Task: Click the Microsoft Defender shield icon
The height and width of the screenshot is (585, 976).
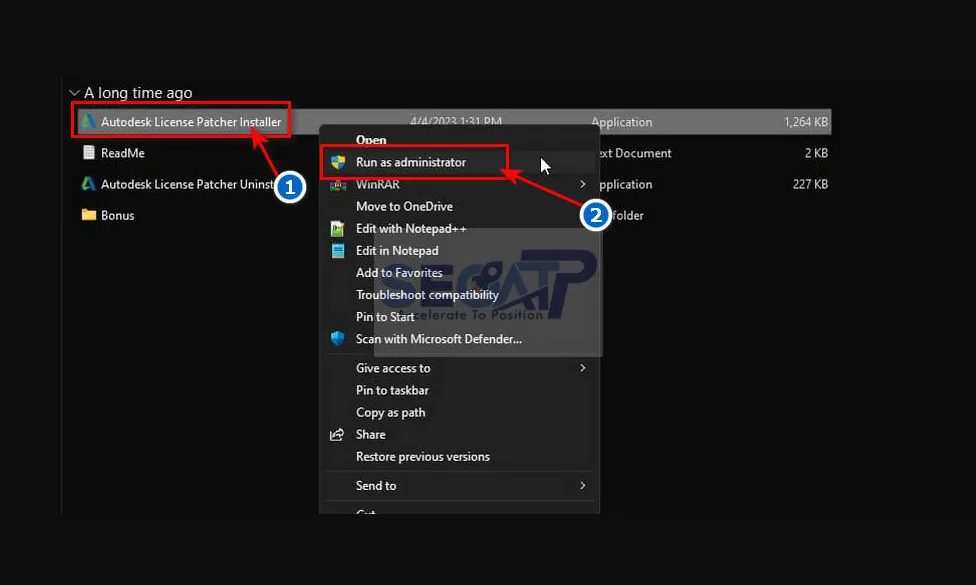Action: point(338,339)
